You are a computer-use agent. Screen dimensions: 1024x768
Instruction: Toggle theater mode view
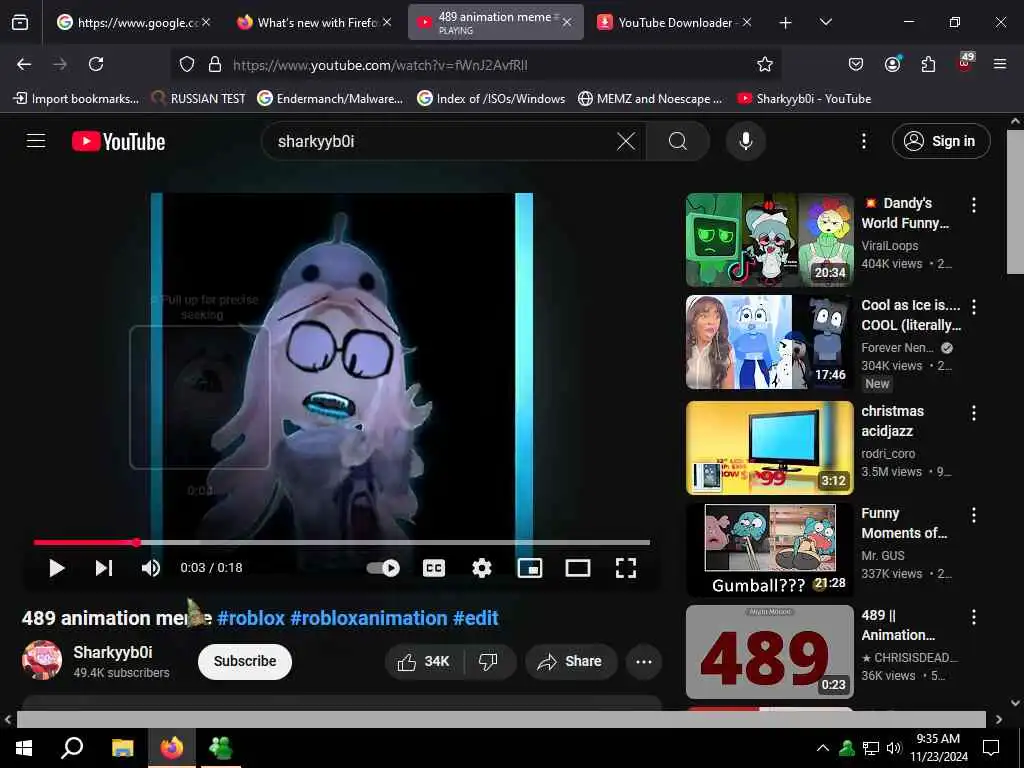[x=577, y=568]
